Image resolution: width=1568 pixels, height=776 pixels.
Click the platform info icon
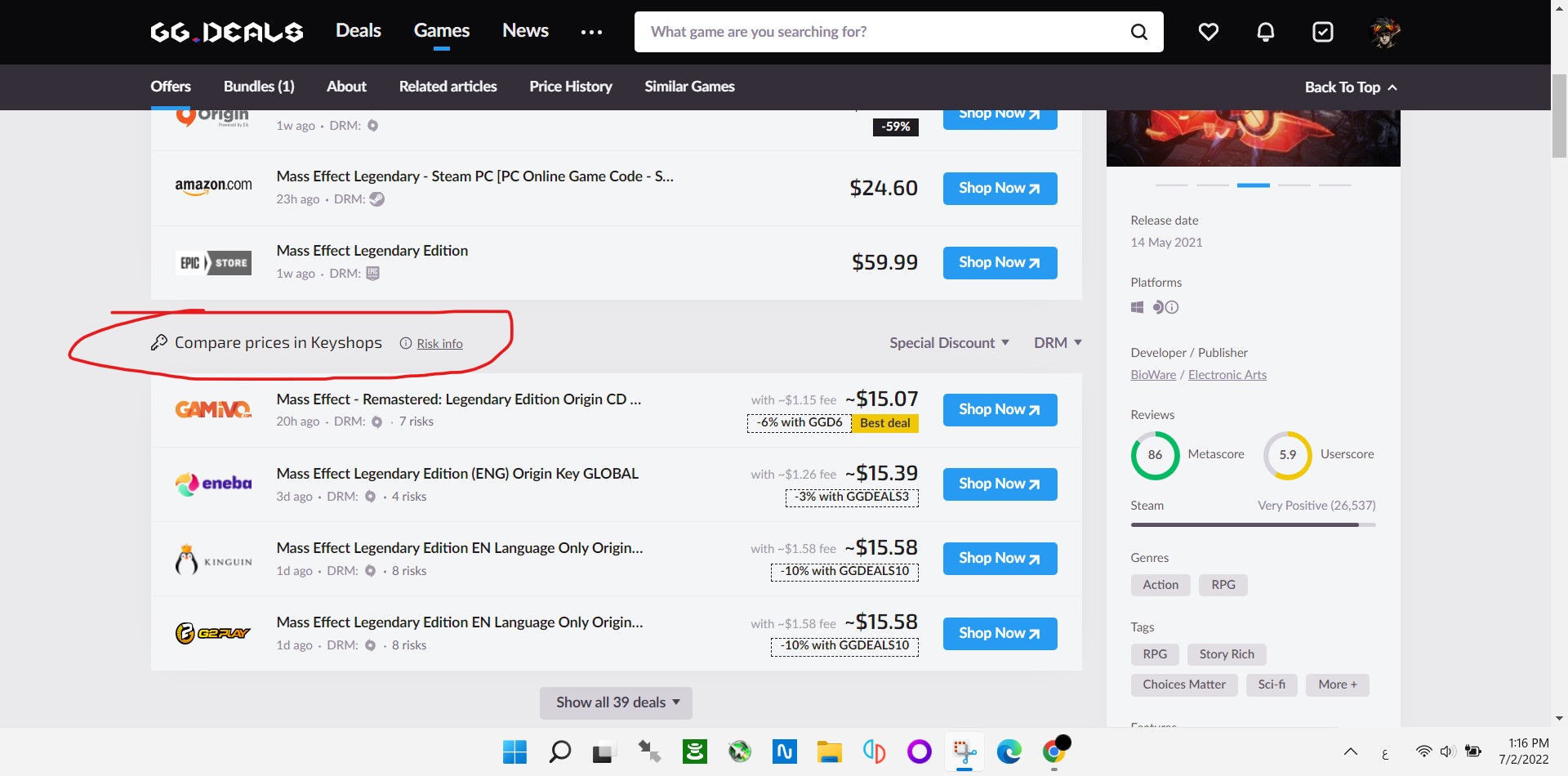[1172, 307]
